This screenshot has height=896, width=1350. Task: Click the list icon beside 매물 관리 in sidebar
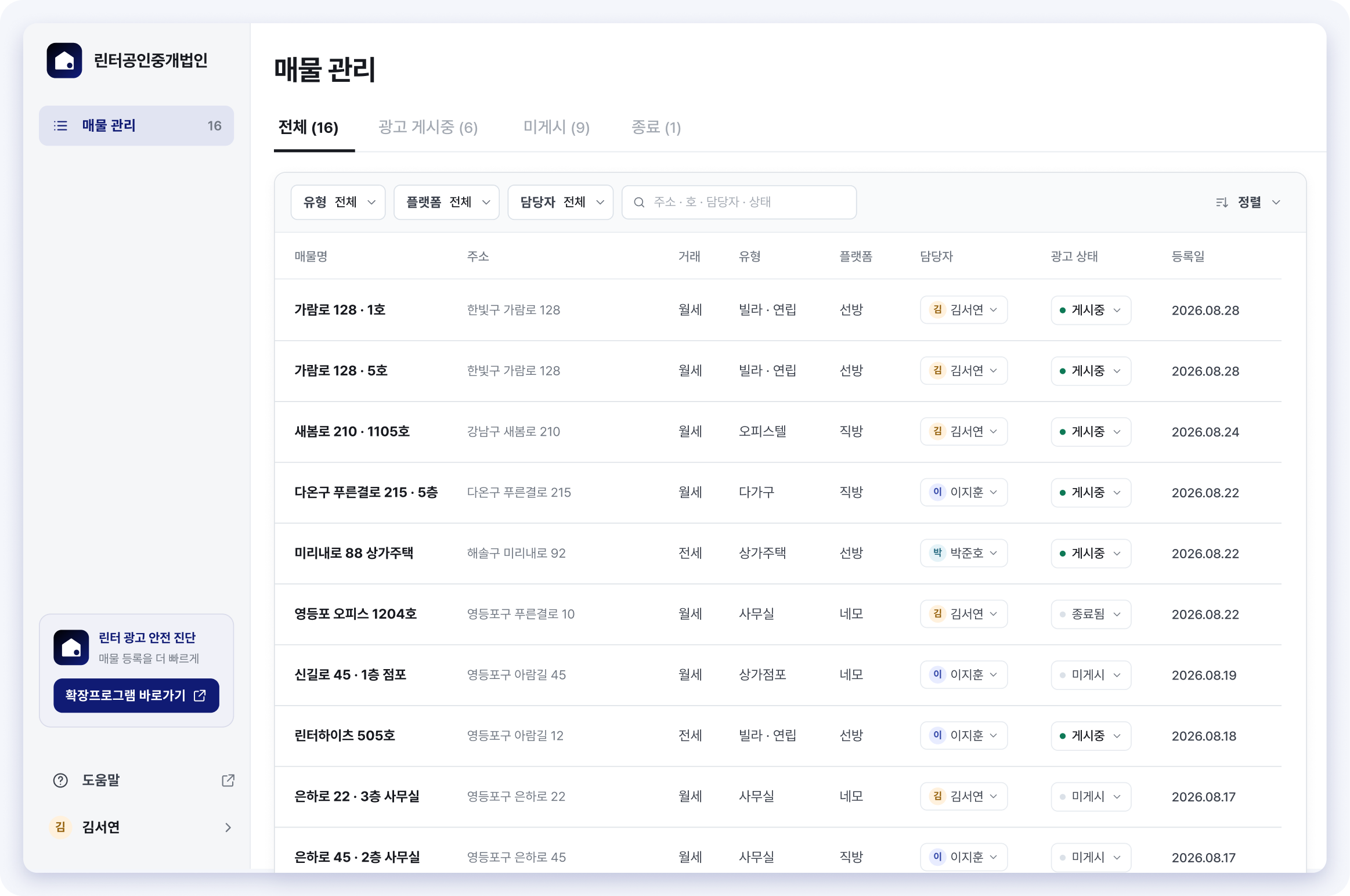(x=60, y=126)
